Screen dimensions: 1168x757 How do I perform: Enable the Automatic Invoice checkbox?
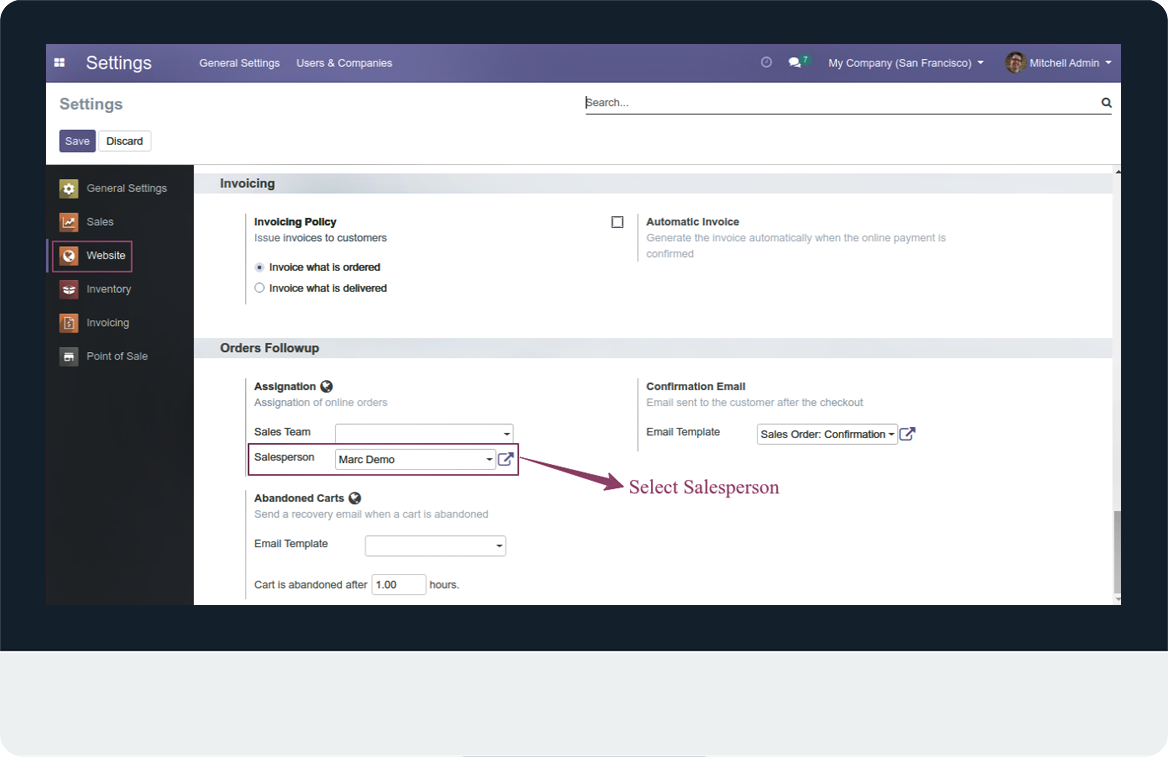point(617,222)
